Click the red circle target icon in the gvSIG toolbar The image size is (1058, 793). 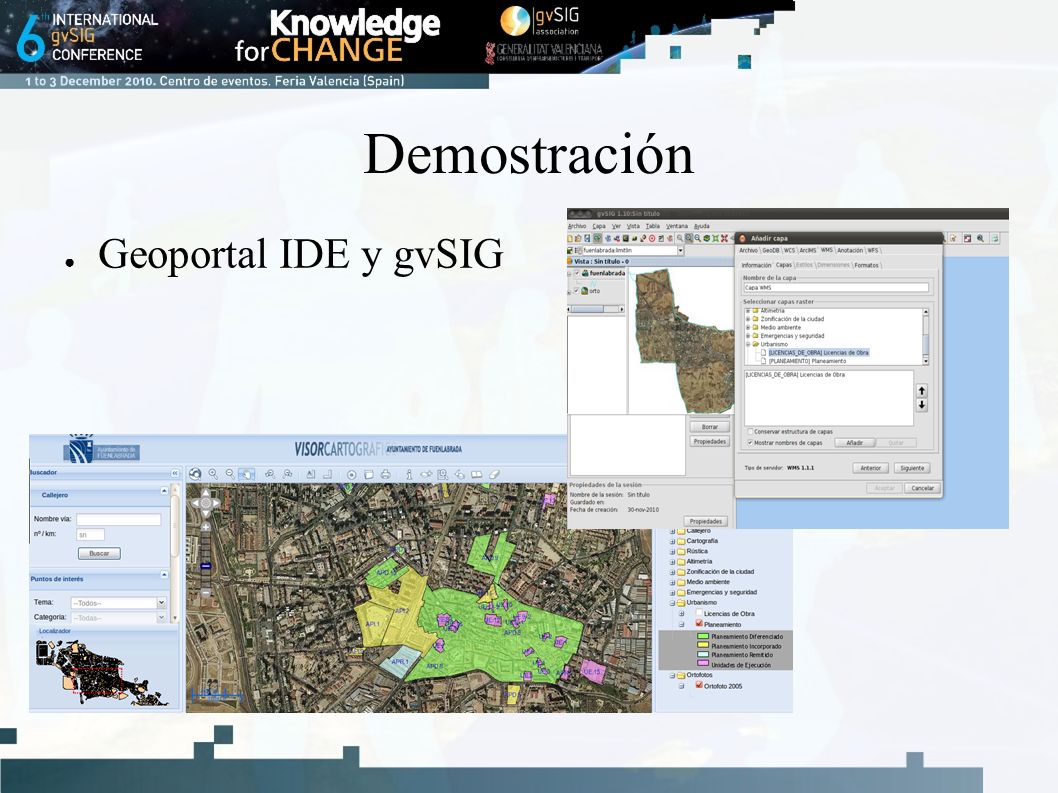(x=652, y=238)
